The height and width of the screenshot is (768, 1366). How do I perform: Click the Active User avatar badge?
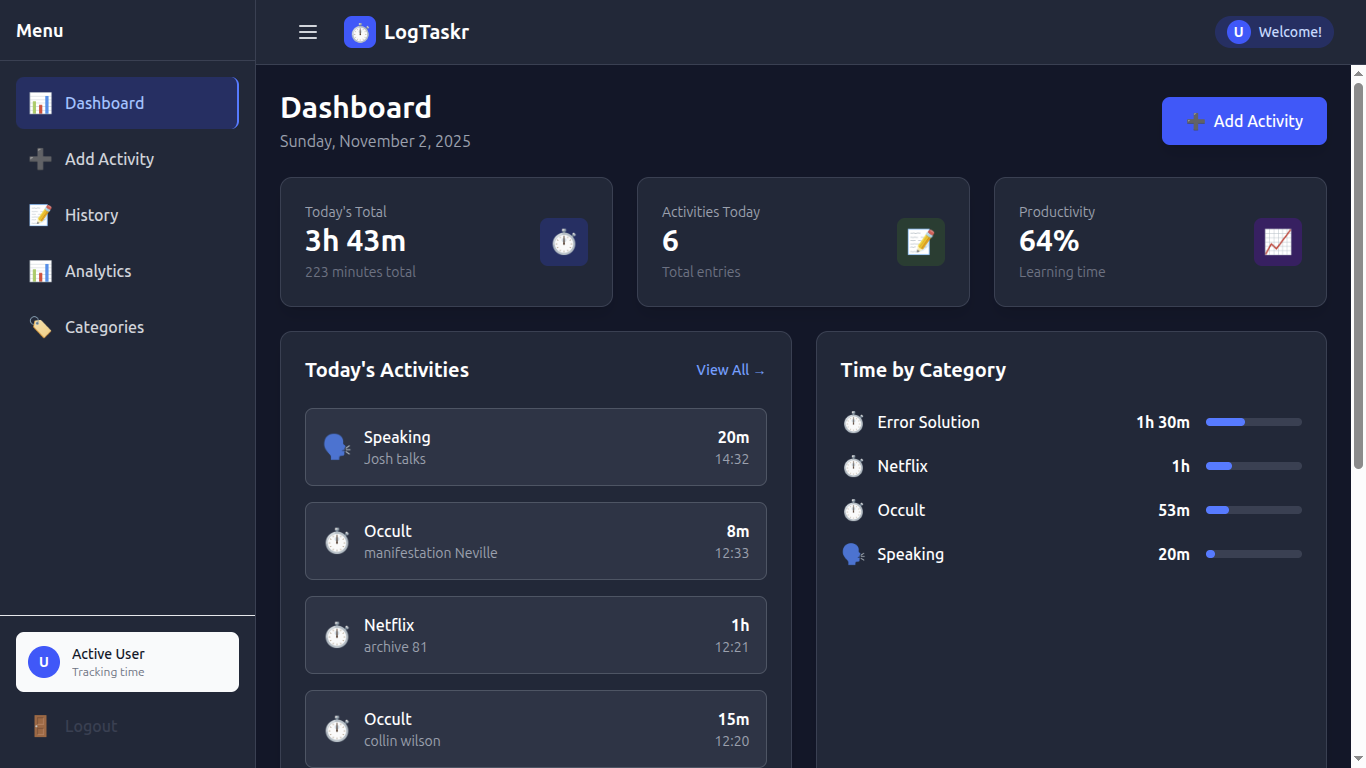point(43,661)
